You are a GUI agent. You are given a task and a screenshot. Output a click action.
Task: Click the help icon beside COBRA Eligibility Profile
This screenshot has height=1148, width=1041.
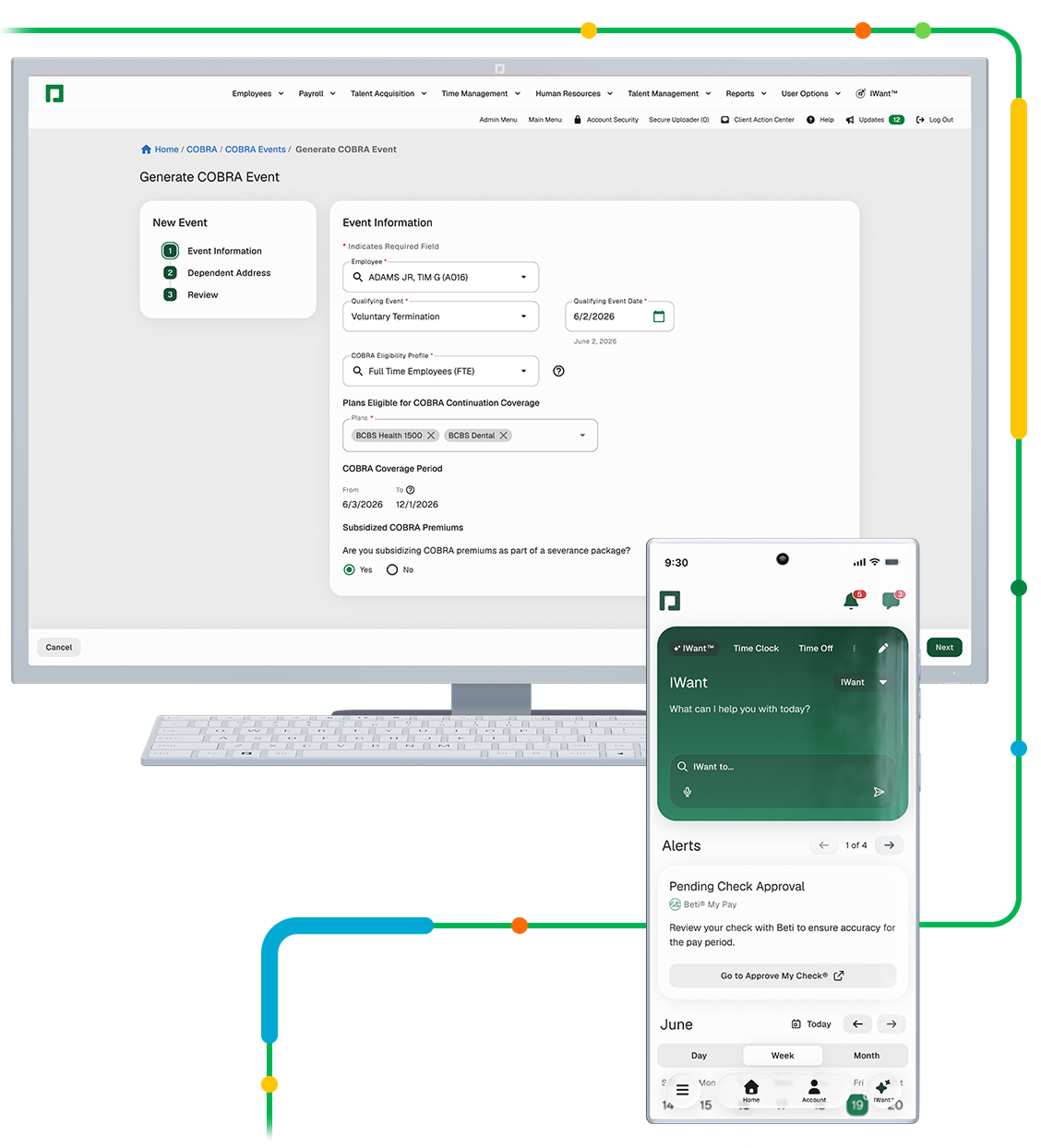tap(558, 371)
